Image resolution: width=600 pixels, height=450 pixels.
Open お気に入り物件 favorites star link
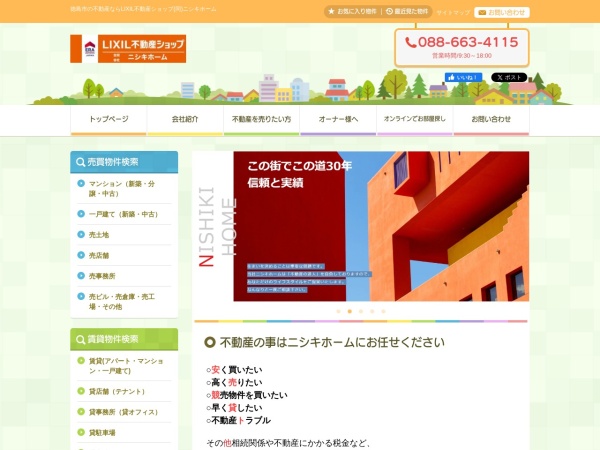coord(352,12)
